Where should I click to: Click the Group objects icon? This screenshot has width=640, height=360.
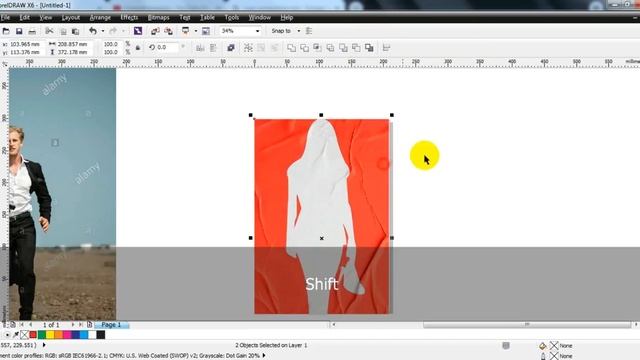pyautogui.click(x=248, y=48)
